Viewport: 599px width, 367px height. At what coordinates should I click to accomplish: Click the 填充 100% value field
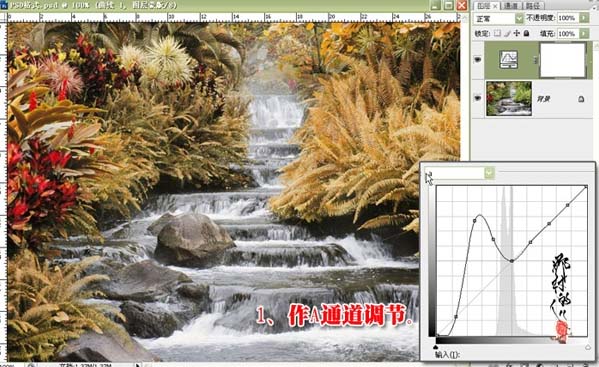[x=568, y=34]
